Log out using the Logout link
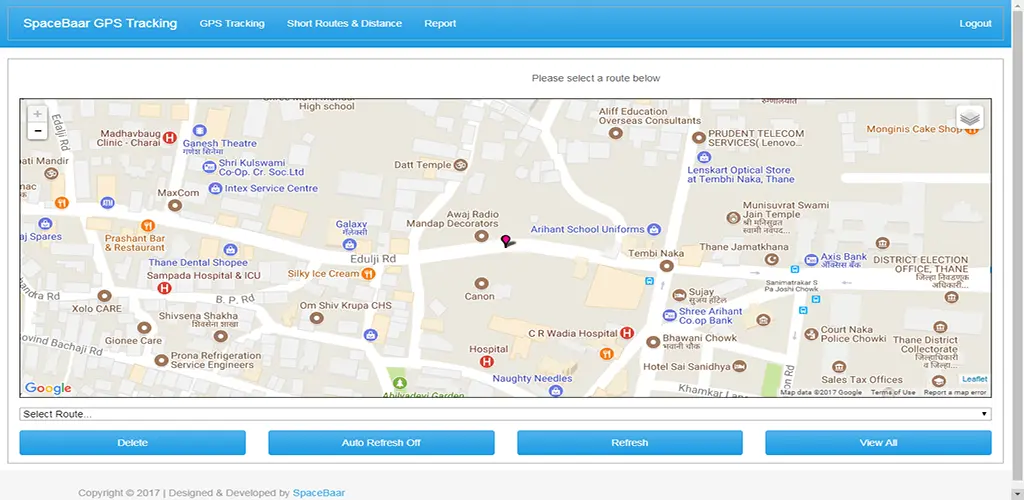Screen dimensions: 1024x500 tap(976, 23)
